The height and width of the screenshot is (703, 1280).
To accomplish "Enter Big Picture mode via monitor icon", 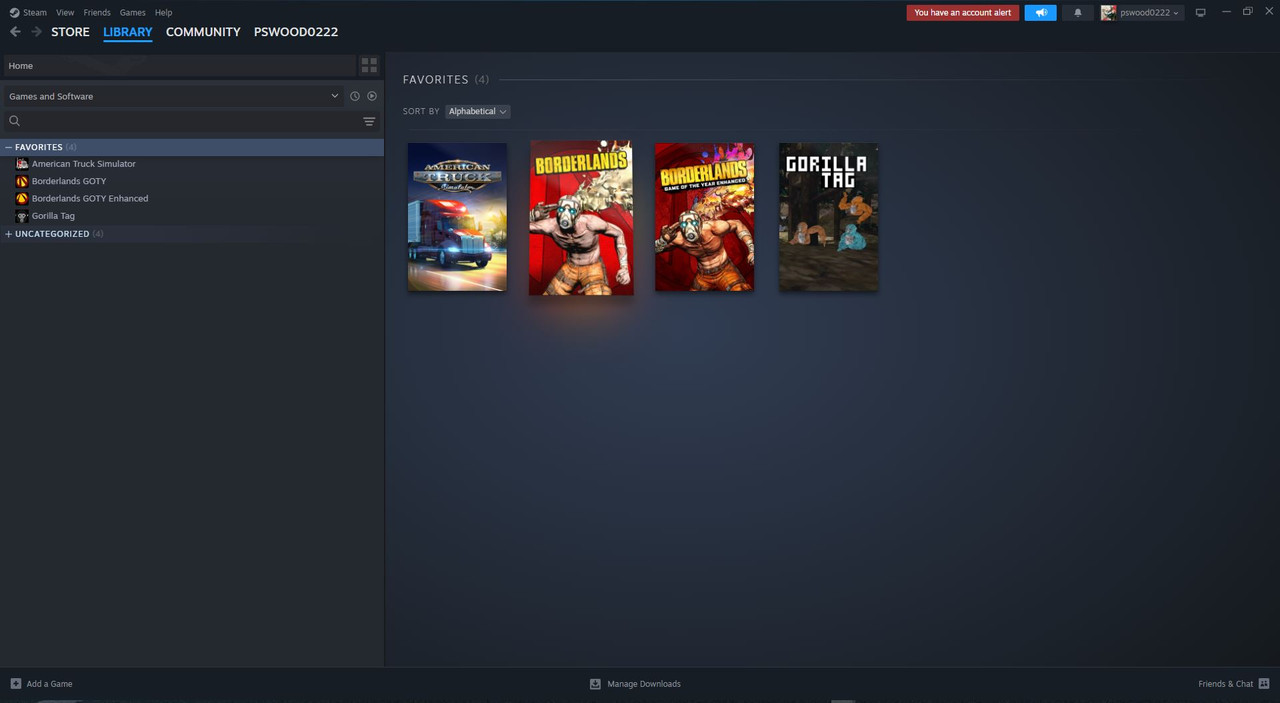I will [1201, 13].
